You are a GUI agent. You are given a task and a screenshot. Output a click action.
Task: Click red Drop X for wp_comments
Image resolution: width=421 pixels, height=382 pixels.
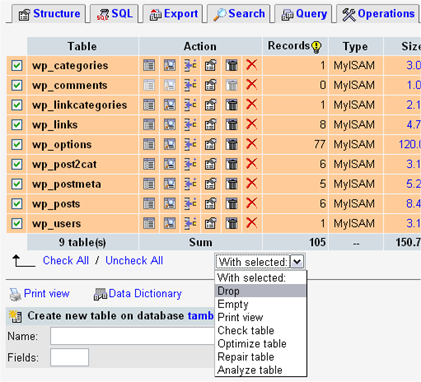[x=252, y=85]
